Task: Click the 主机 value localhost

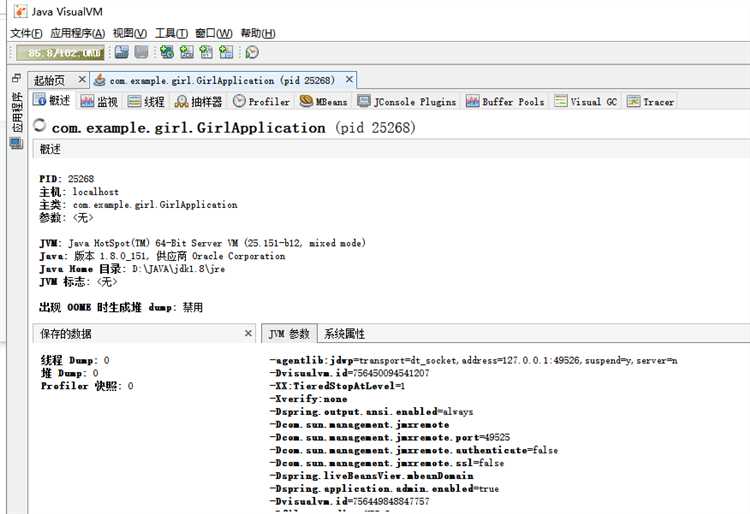Action: 96,192
